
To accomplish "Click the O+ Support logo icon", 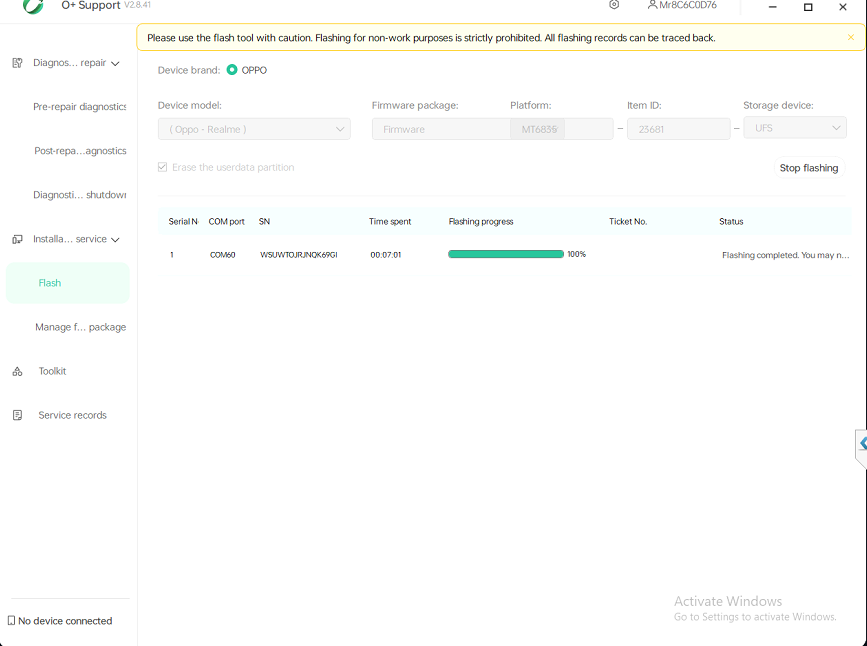I will 33,6.
